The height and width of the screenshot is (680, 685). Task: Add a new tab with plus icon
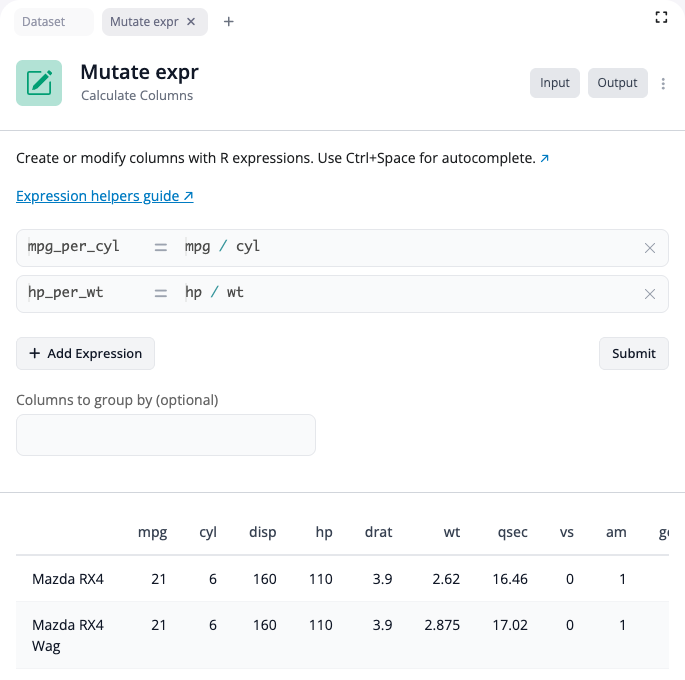coord(228,22)
